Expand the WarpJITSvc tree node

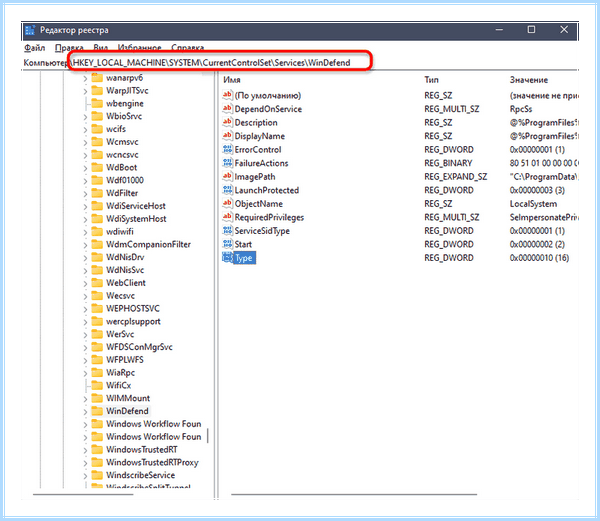tap(85, 91)
